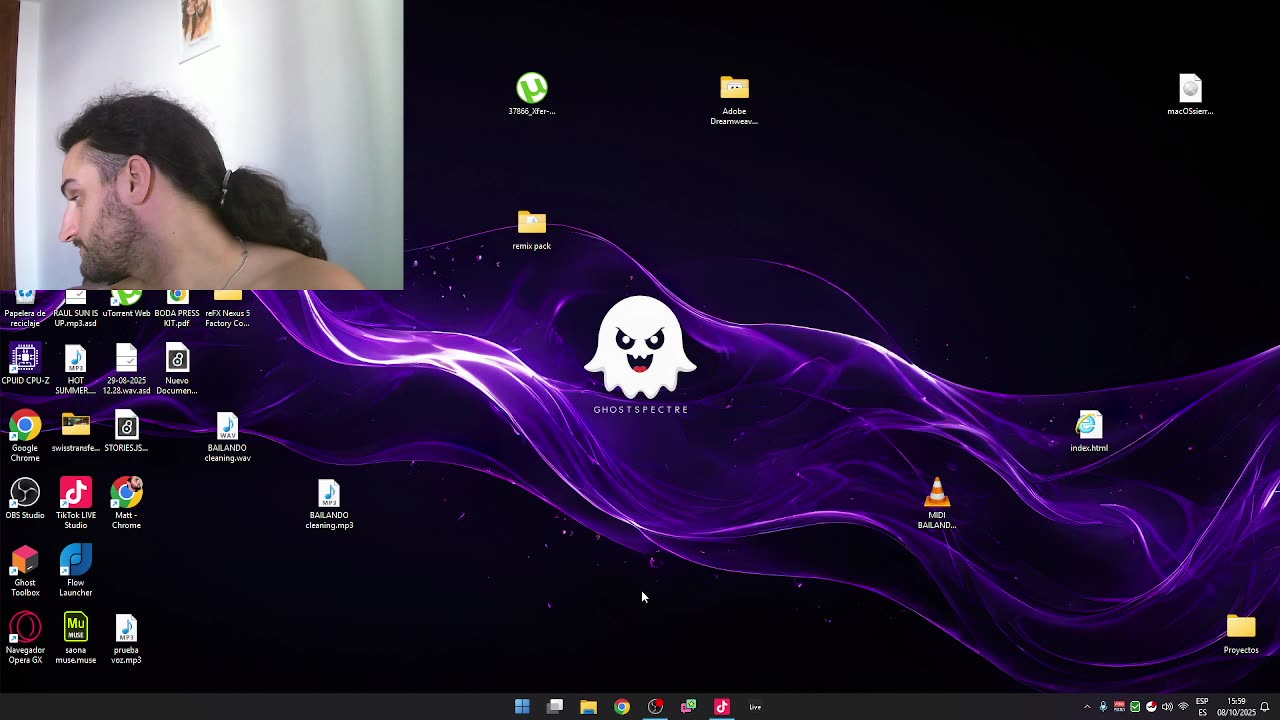The width and height of the screenshot is (1280, 720).
Task: Open the Matt - Chrome profile shortcut
Action: [126, 504]
